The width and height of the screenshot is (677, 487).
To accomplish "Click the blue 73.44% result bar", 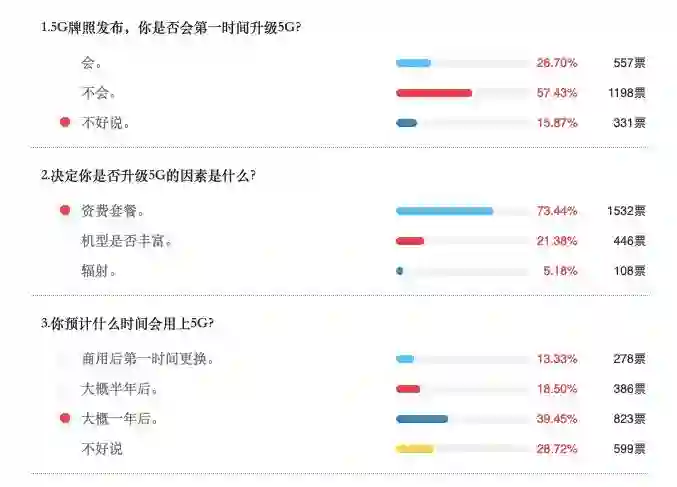I will point(445,211).
